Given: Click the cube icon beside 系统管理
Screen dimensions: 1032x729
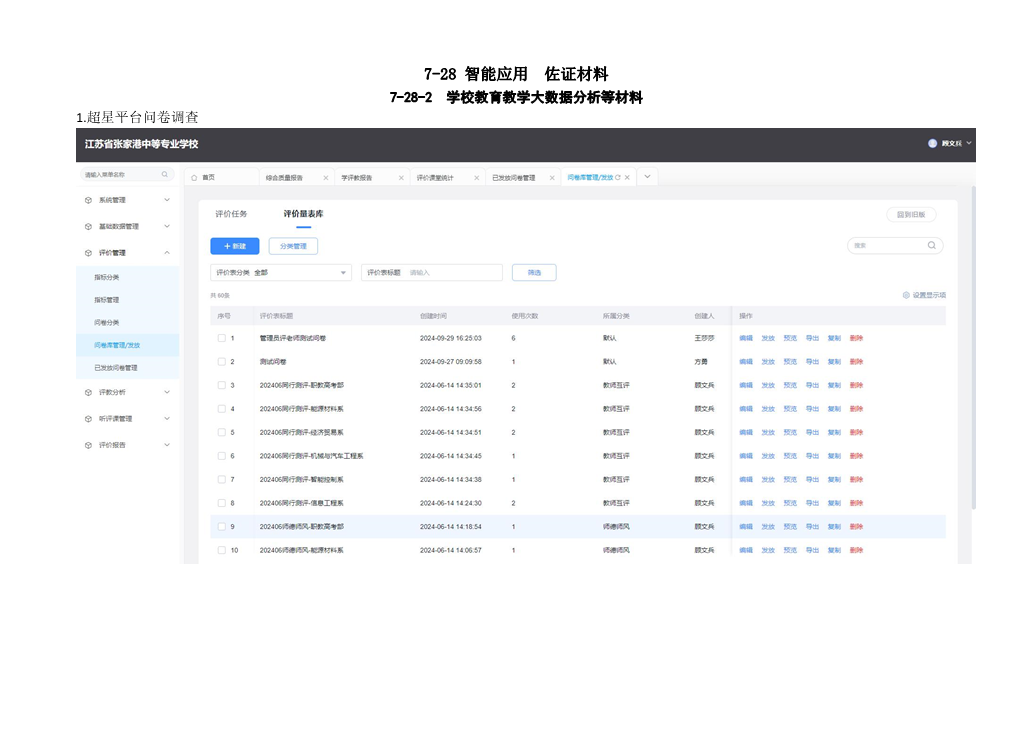Looking at the screenshot, I should 88,200.
